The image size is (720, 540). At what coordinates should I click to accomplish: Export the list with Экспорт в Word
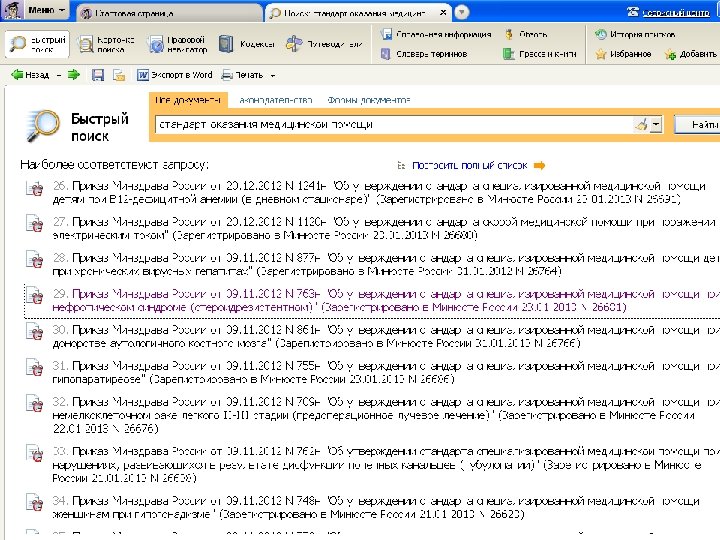[174, 75]
